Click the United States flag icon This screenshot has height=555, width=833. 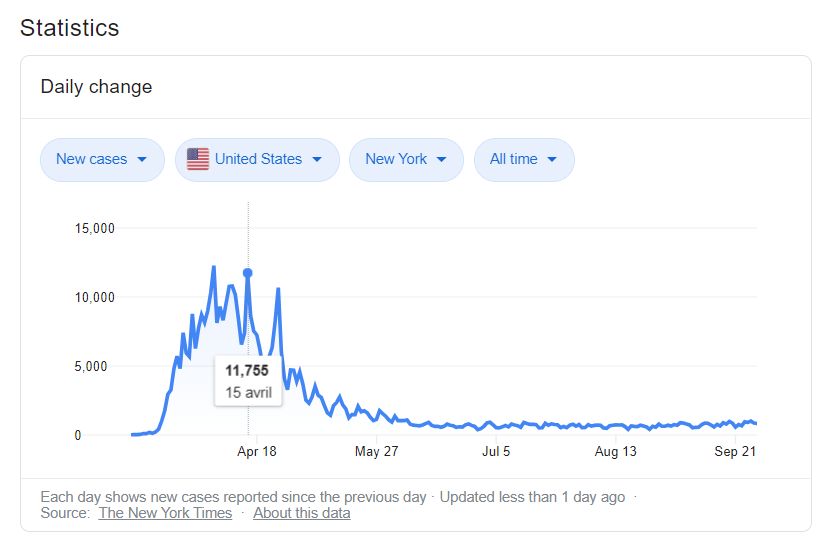click(x=198, y=159)
